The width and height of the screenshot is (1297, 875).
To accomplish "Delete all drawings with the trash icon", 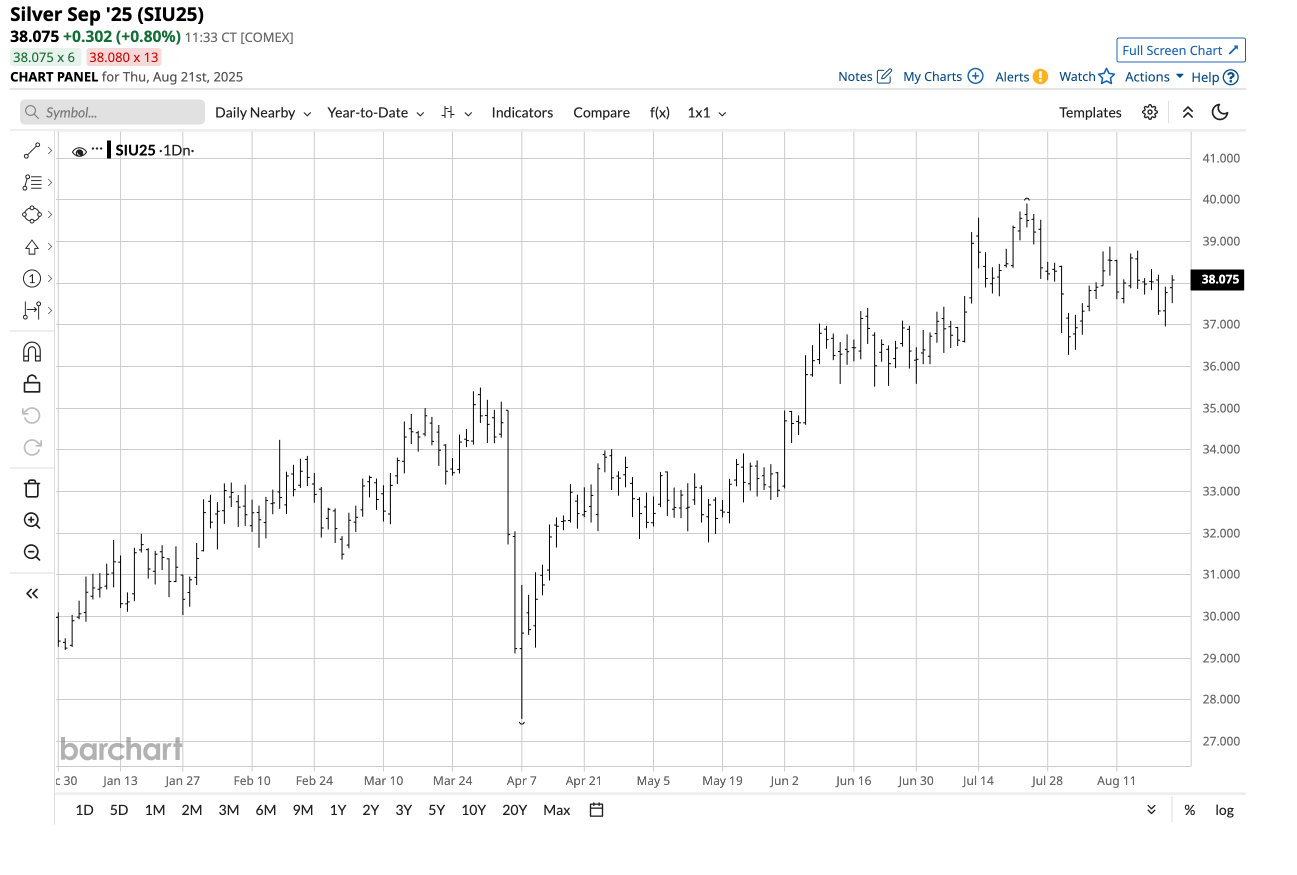I will tap(31, 487).
